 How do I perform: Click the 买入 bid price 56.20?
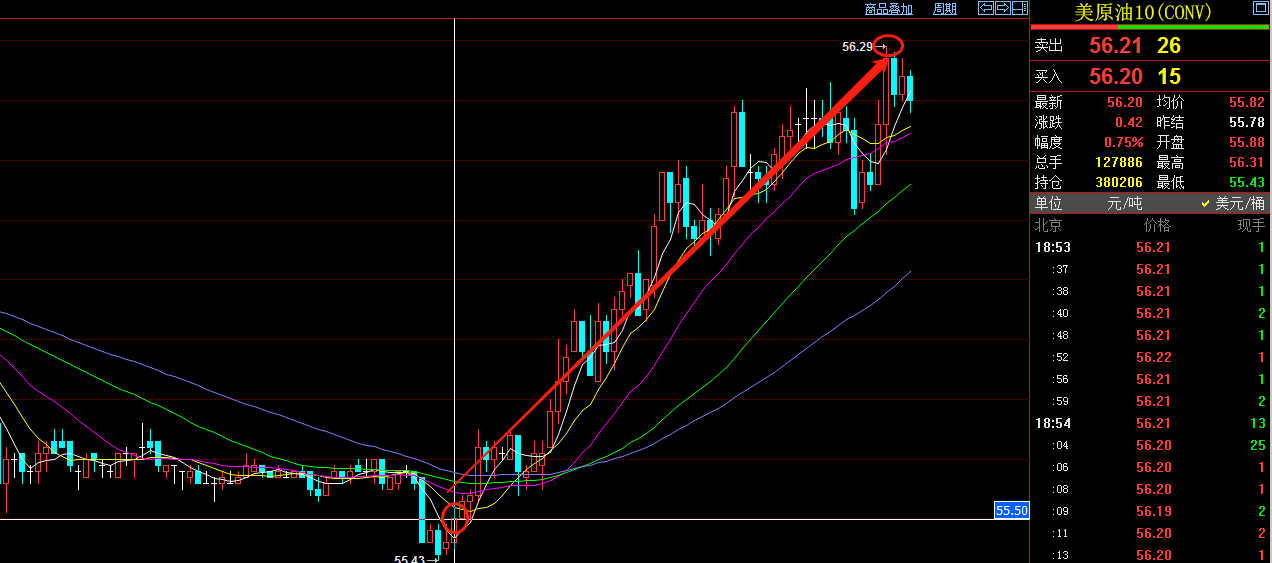[x=1115, y=76]
